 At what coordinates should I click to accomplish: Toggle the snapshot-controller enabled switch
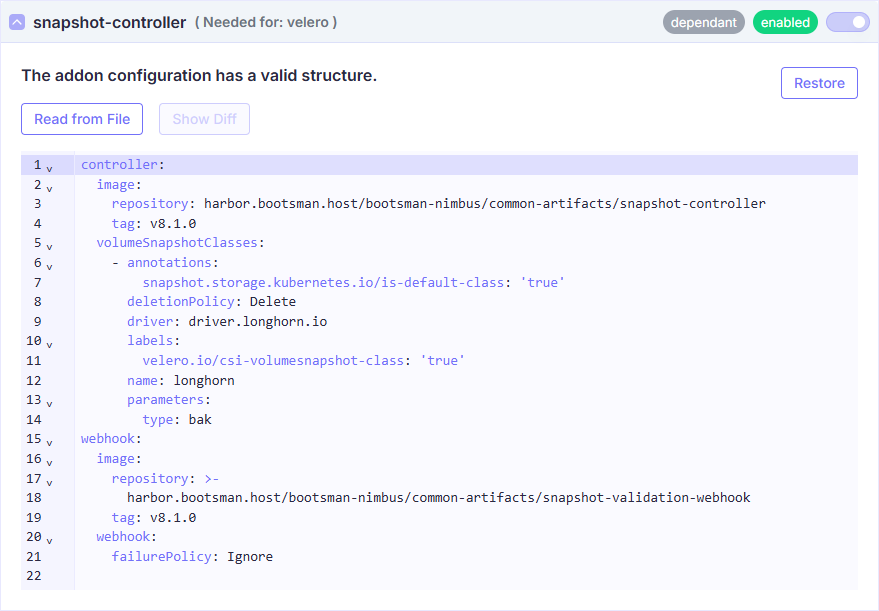pyautogui.click(x=847, y=22)
